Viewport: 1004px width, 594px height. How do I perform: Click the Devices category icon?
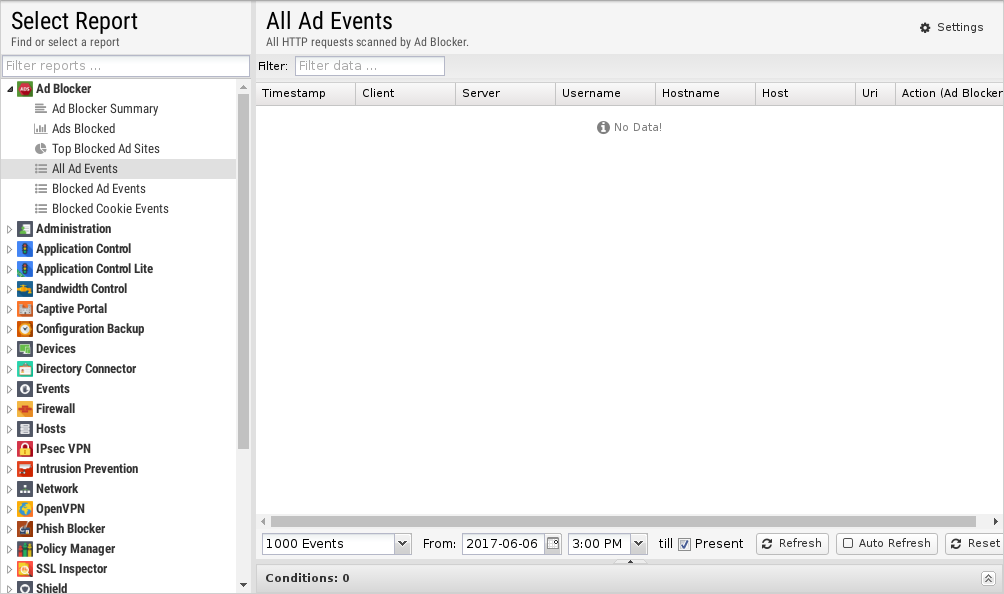tap(25, 349)
